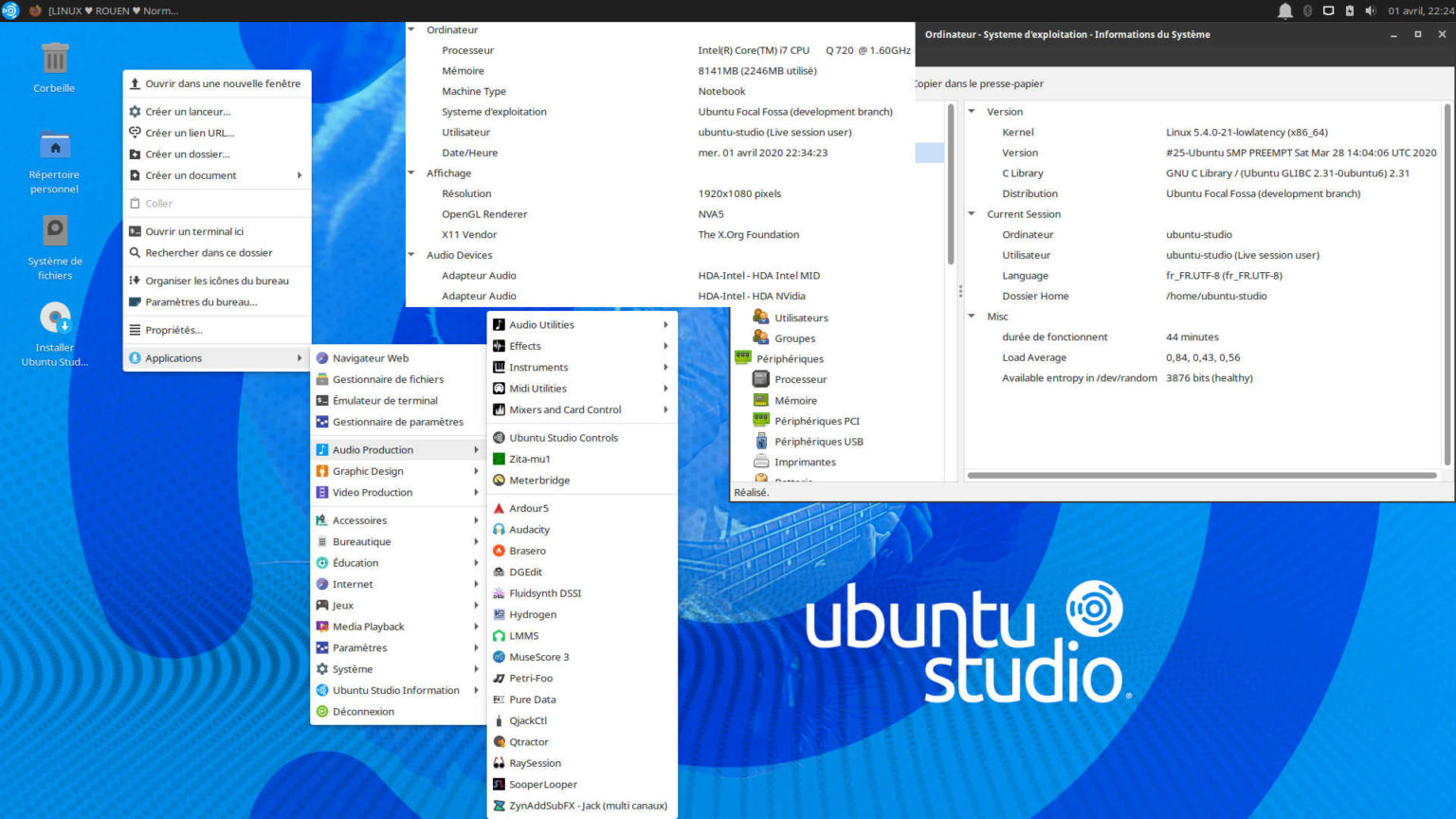Expand the Misc section triangle
This screenshot has width=1456, height=819.
pos(971,316)
